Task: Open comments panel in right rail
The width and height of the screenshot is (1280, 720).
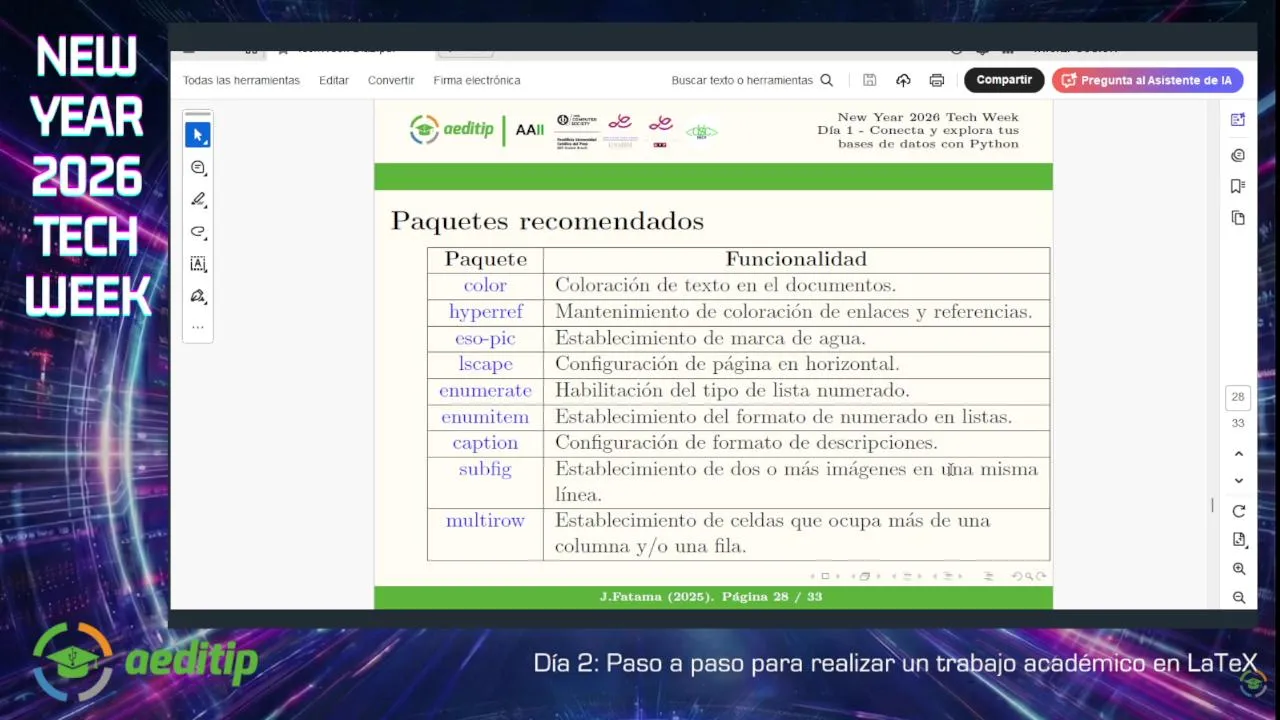Action: click(x=1238, y=155)
